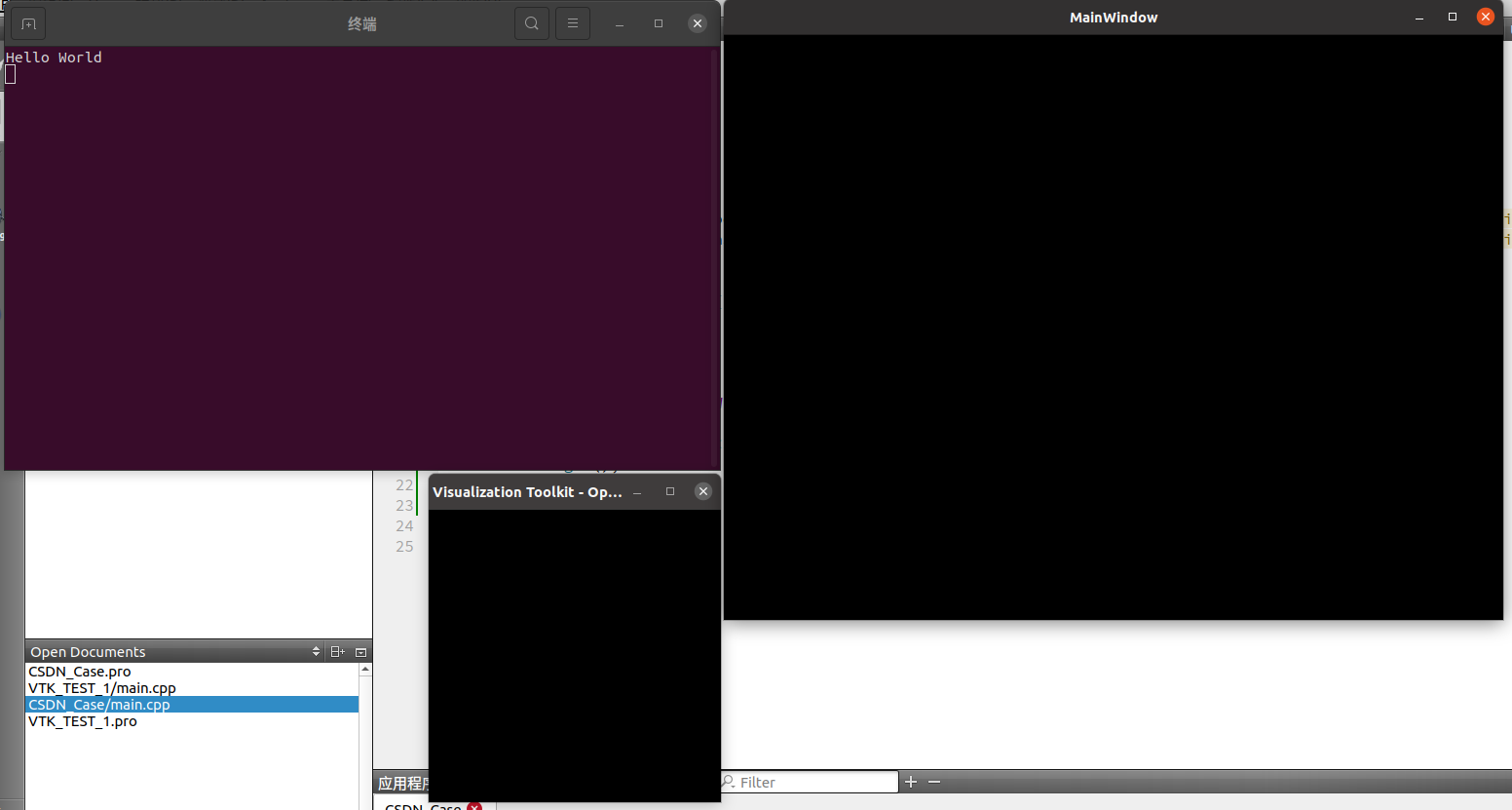Click the Visualization Toolkit render area
Screen dimensions: 1512x810
point(575,655)
